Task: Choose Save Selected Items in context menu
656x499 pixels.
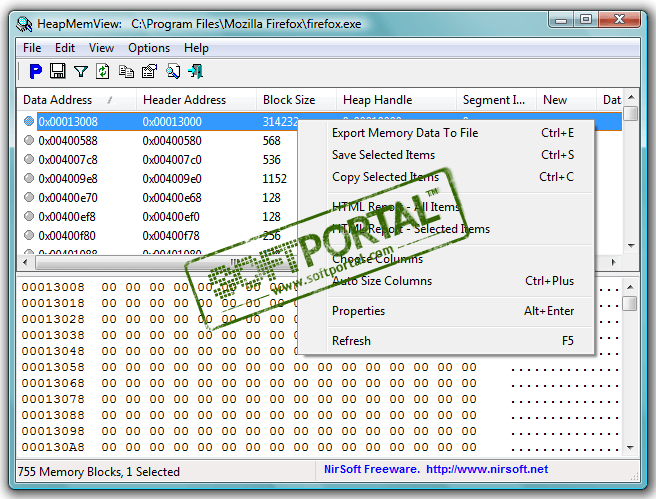Action: [446, 155]
